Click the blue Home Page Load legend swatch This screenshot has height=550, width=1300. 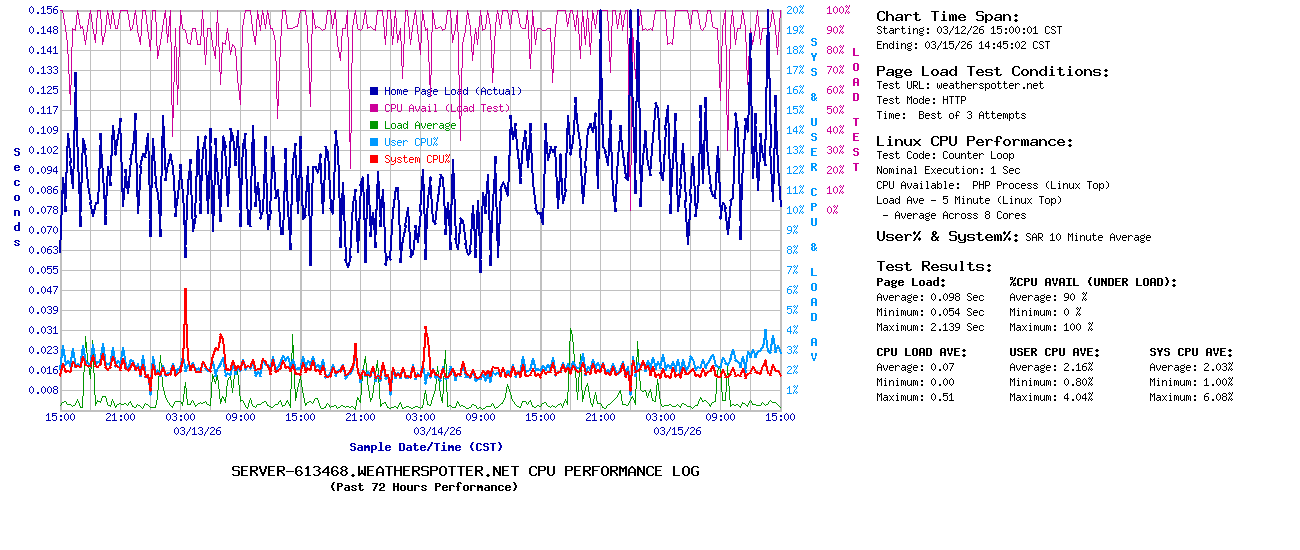click(x=374, y=91)
